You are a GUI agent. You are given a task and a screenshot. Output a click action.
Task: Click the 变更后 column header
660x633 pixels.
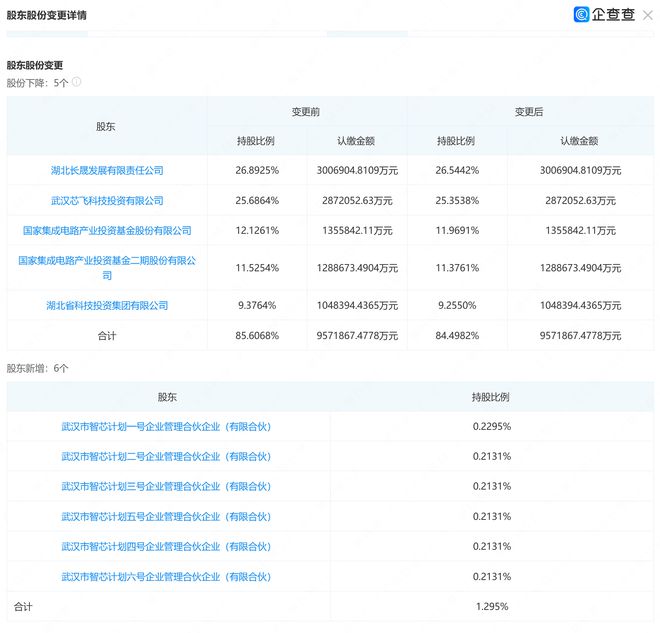point(529,112)
